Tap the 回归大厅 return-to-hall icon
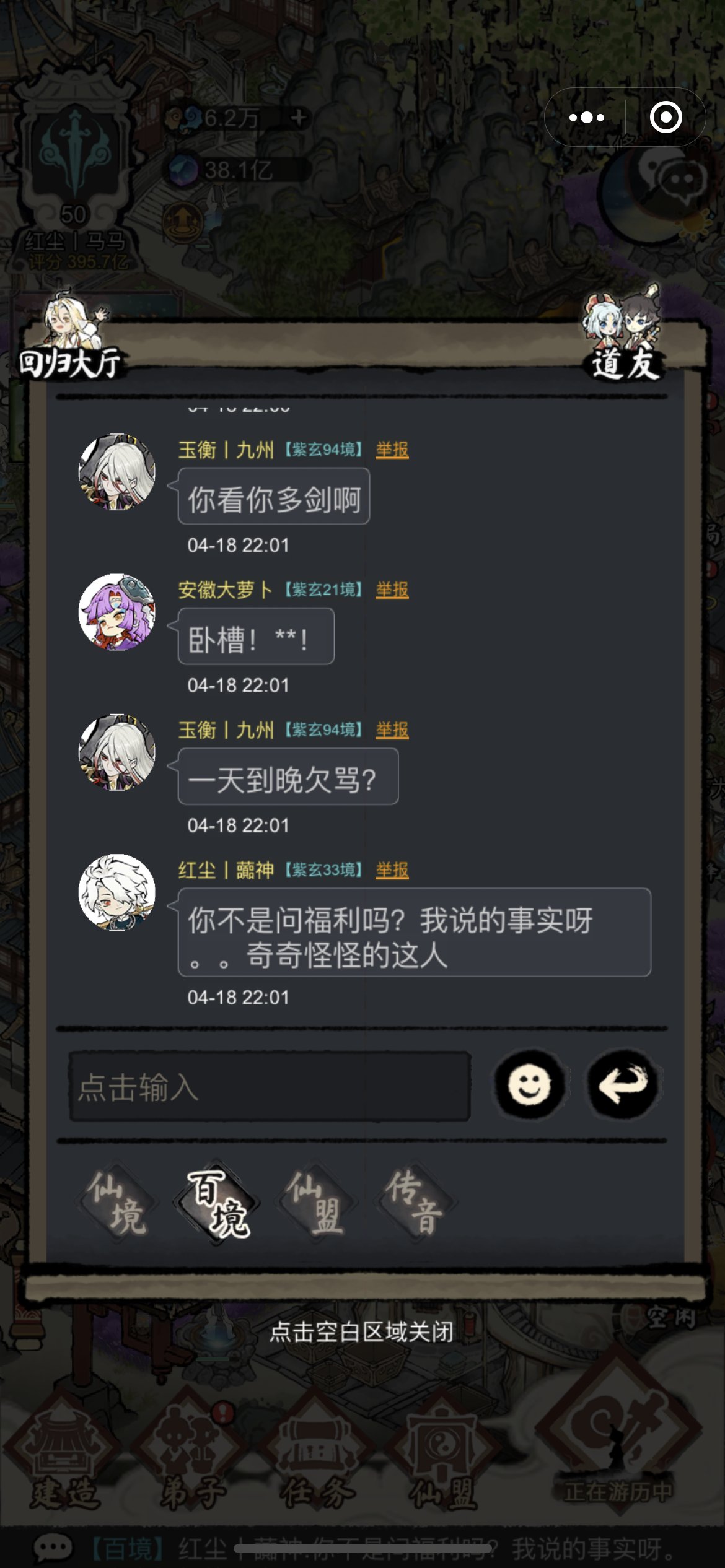This screenshot has height=1568, width=725. [x=71, y=334]
